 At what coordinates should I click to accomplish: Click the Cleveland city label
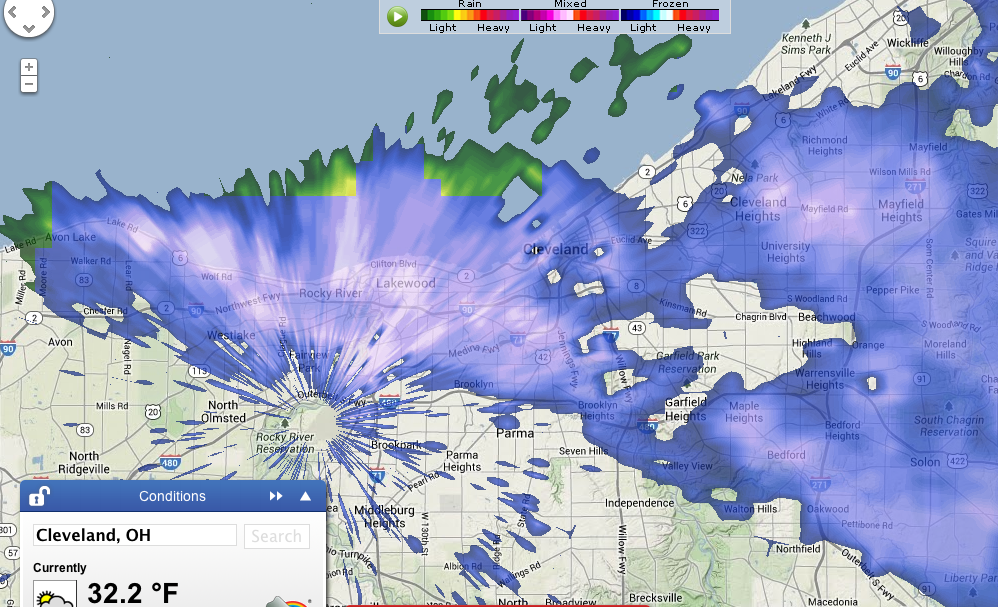(x=556, y=249)
